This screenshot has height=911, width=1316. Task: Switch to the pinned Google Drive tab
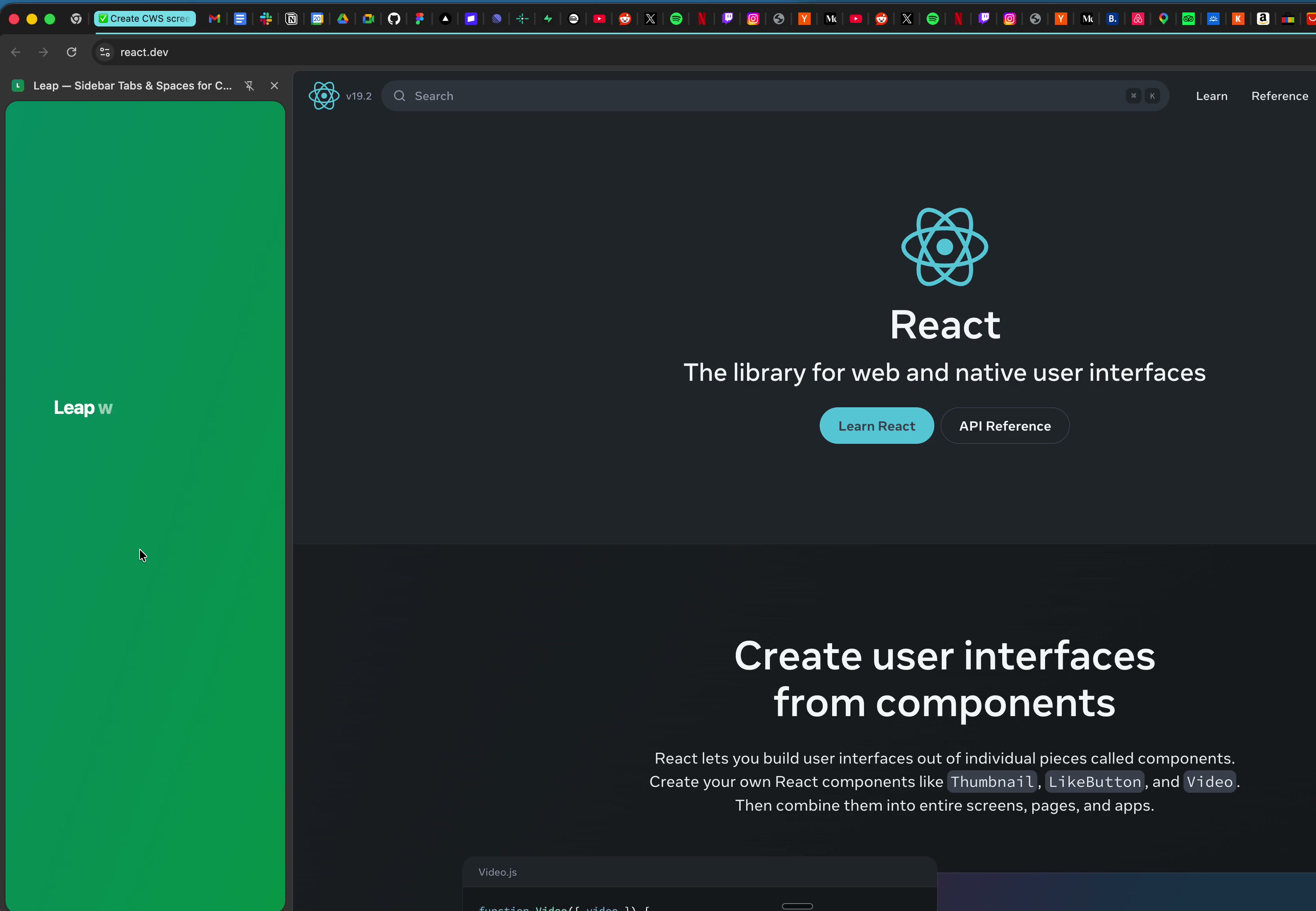pos(343,19)
